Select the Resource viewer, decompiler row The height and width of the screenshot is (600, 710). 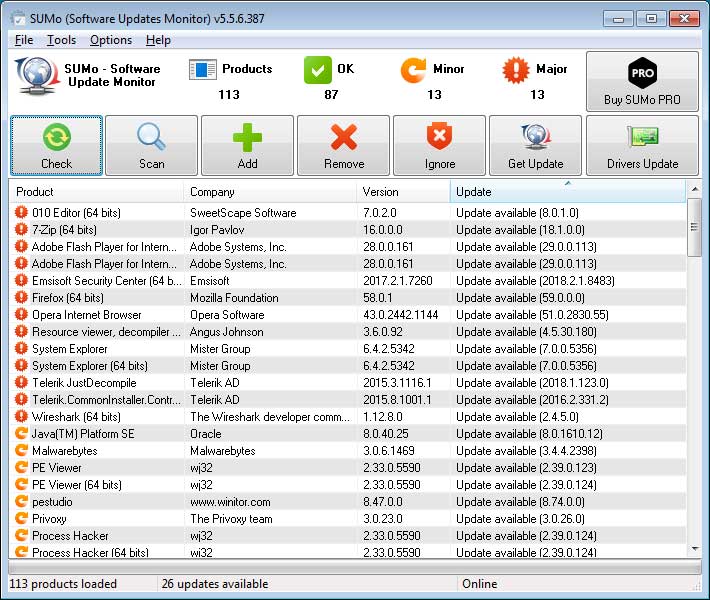(x=347, y=332)
